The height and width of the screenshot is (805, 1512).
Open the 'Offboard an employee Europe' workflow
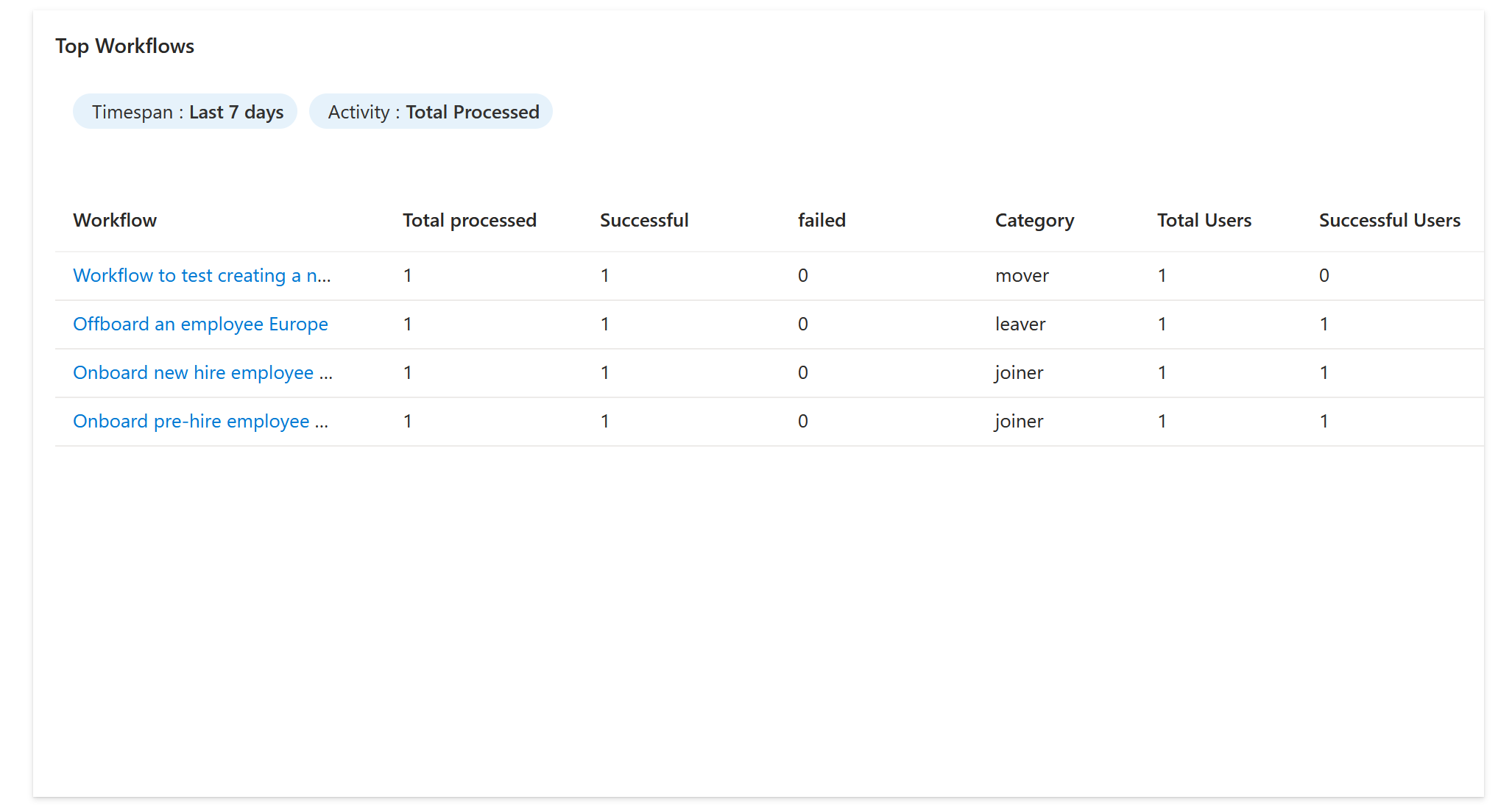pyautogui.click(x=200, y=324)
